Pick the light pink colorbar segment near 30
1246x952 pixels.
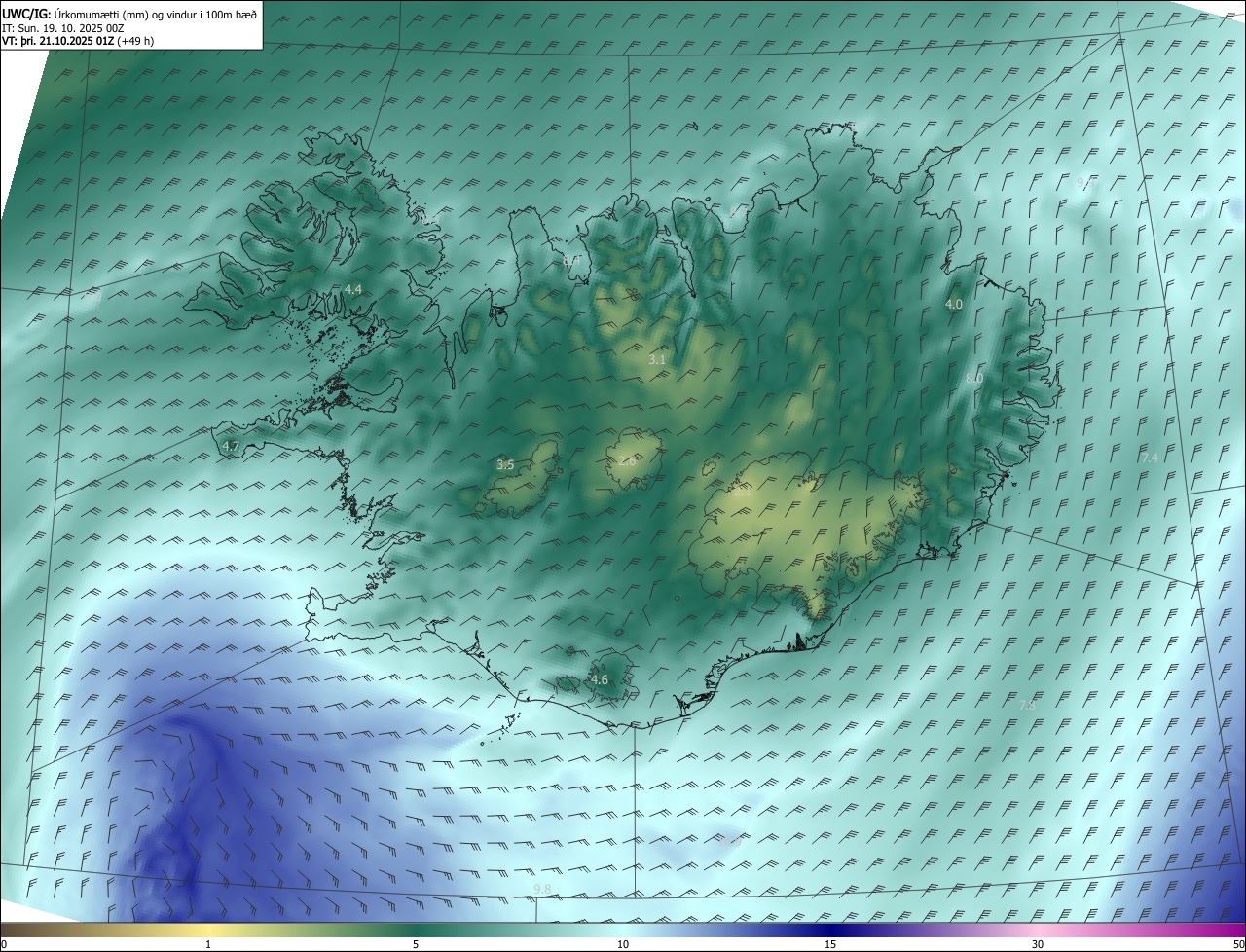(1038, 930)
